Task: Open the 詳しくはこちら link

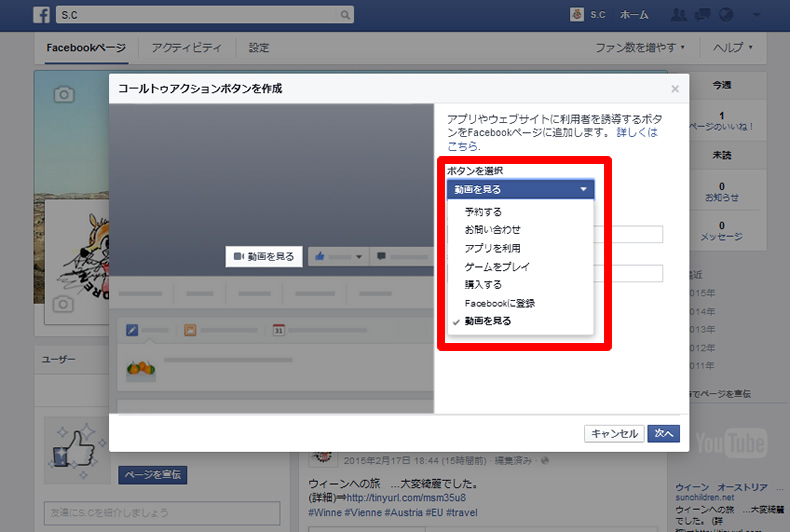Action: (554, 140)
